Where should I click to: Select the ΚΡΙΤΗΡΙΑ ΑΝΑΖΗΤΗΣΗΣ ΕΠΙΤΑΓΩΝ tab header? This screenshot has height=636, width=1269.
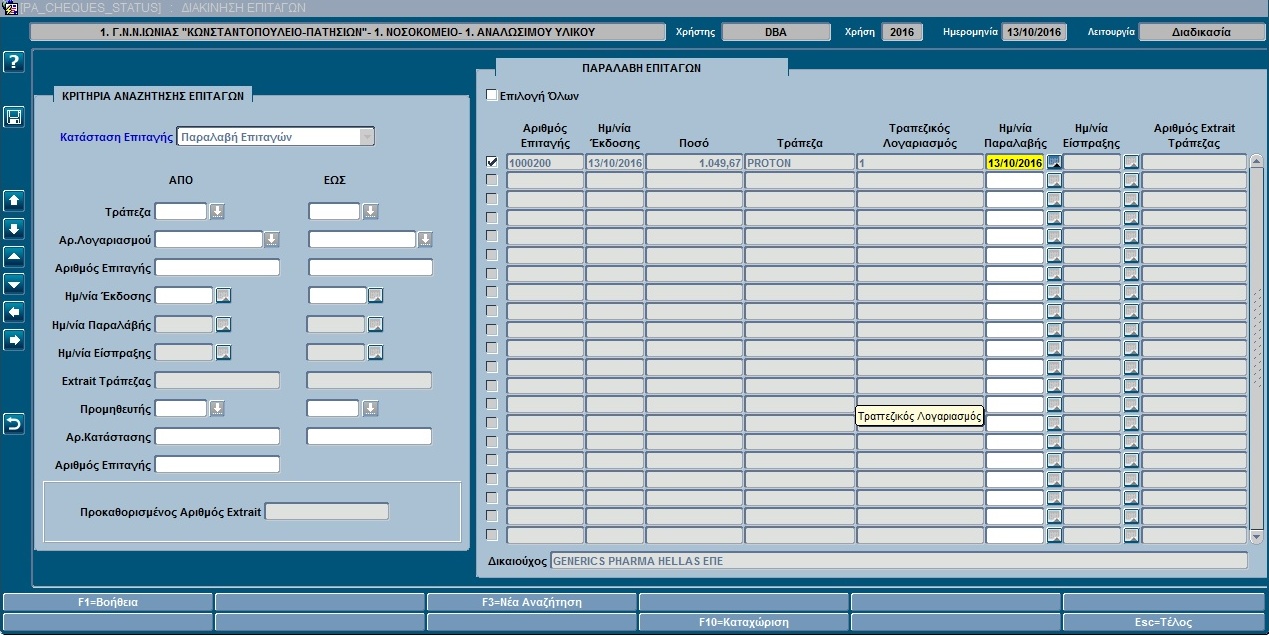(153, 95)
